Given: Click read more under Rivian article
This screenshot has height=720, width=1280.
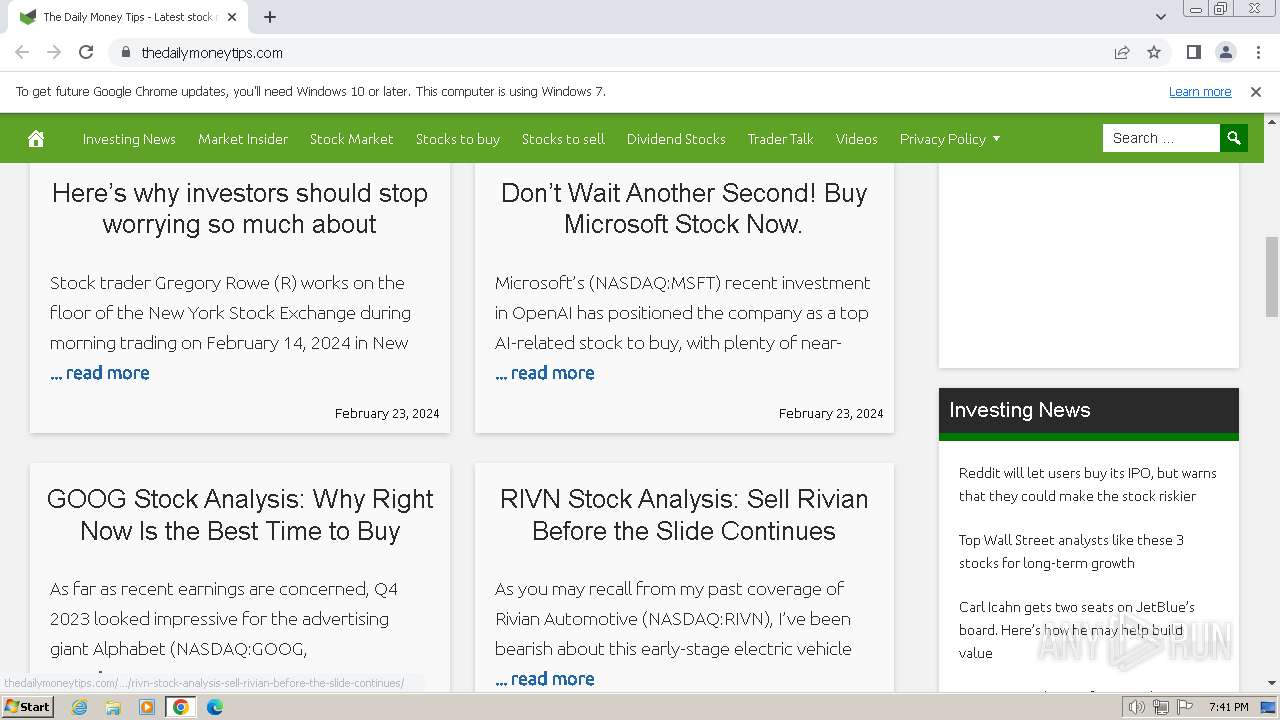Looking at the screenshot, I should (545, 679).
